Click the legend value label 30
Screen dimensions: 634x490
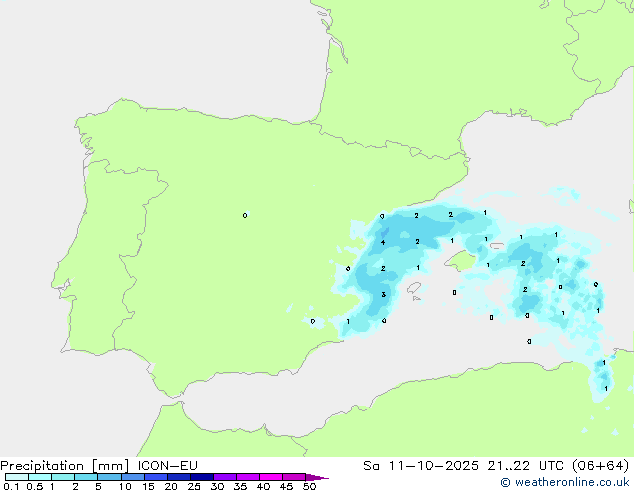[x=217, y=487]
